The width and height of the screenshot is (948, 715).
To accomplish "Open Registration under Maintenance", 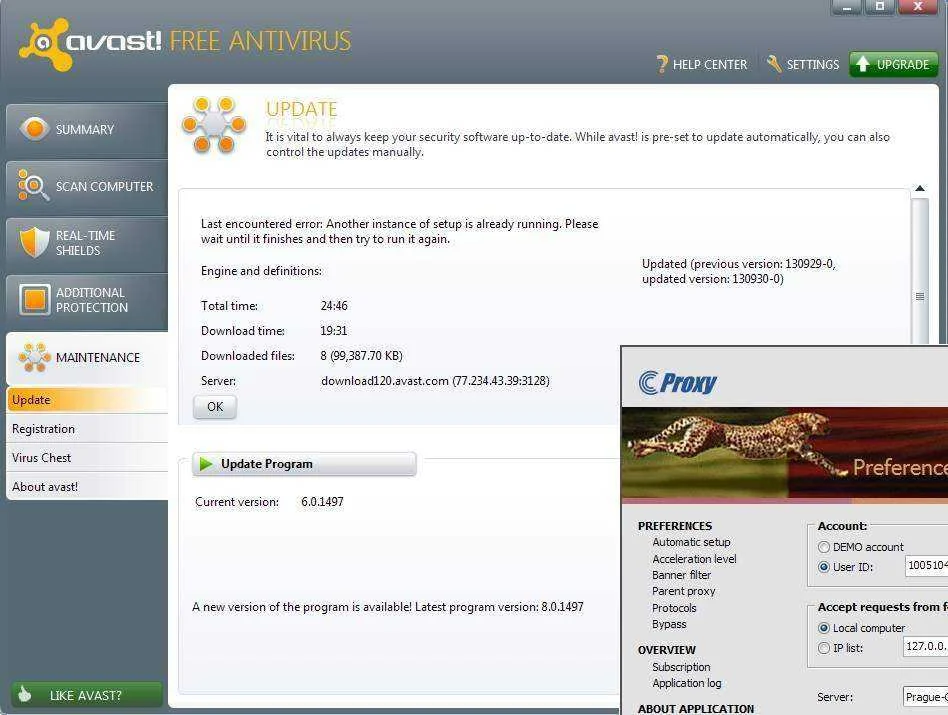I will (86, 429).
